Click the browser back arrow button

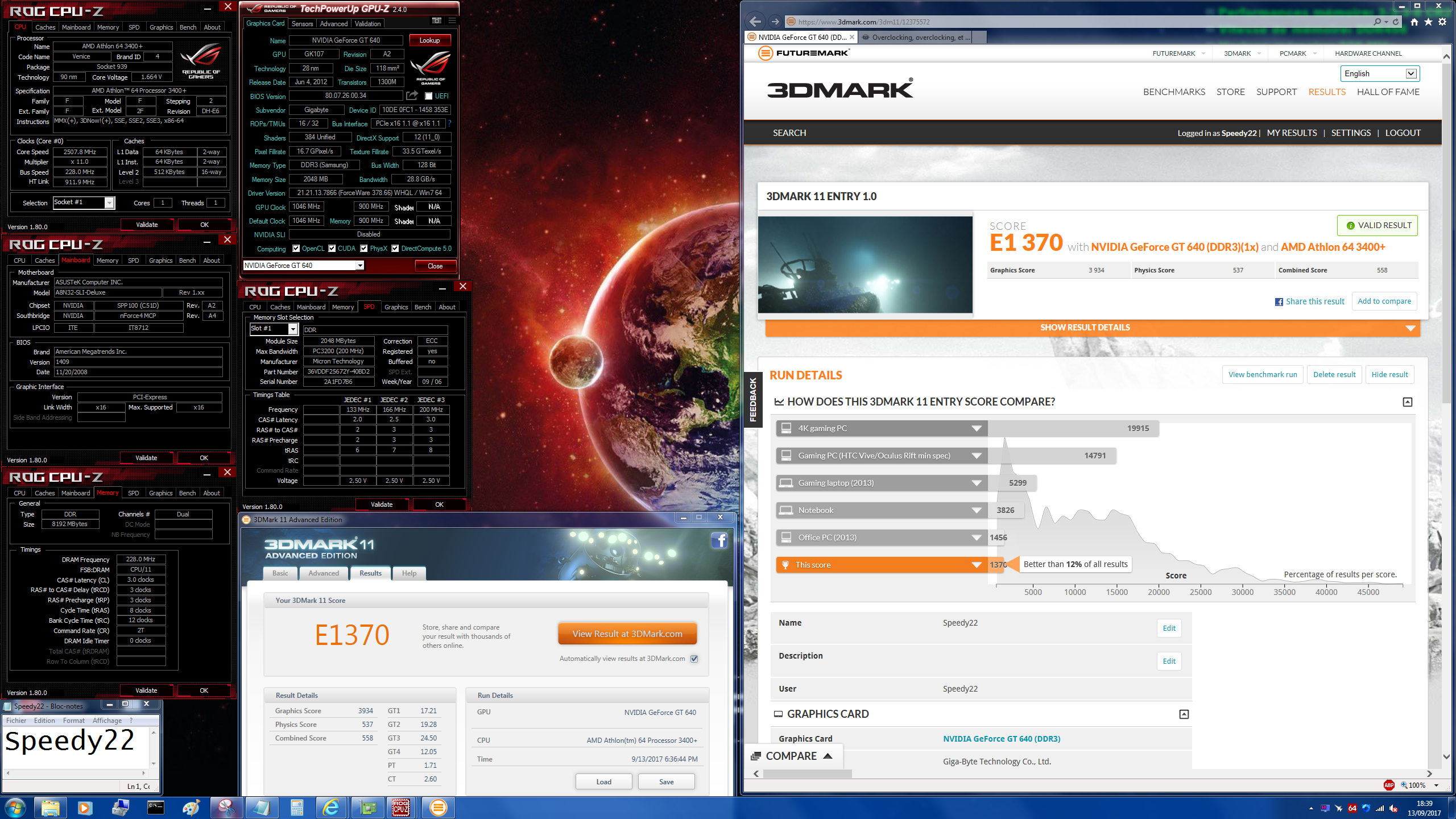point(755,22)
